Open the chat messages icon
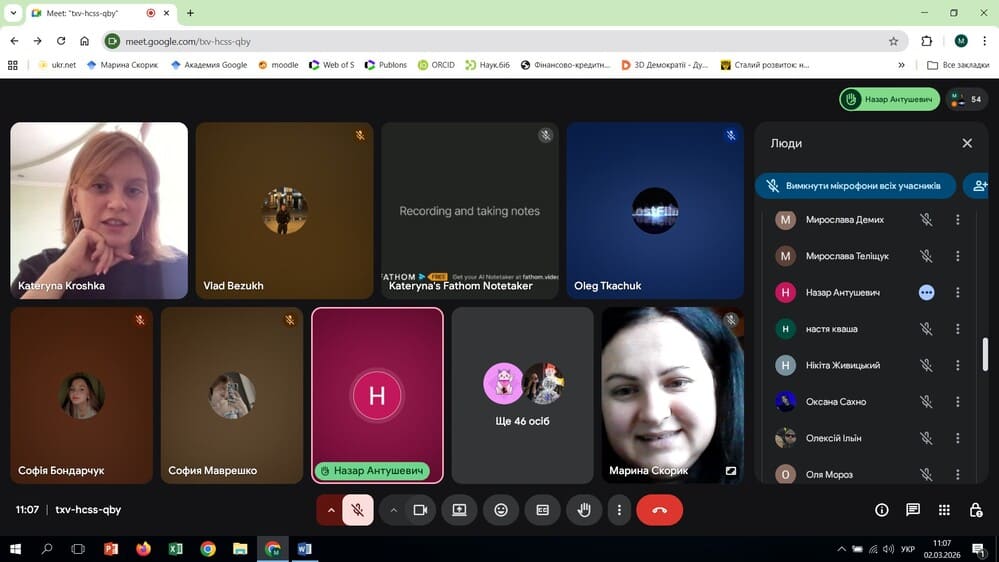The width and height of the screenshot is (999, 562). click(x=913, y=510)
